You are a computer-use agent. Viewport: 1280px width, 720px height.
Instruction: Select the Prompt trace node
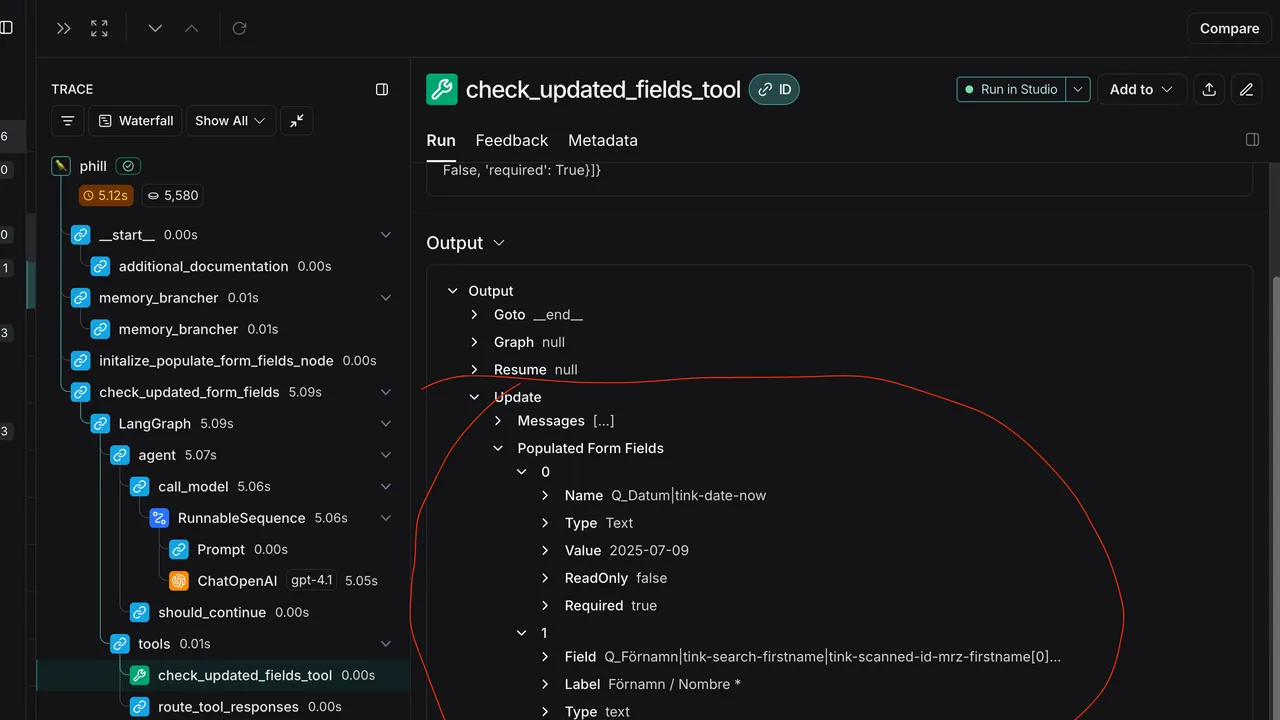pyautogui.click(x=221, y=550)
